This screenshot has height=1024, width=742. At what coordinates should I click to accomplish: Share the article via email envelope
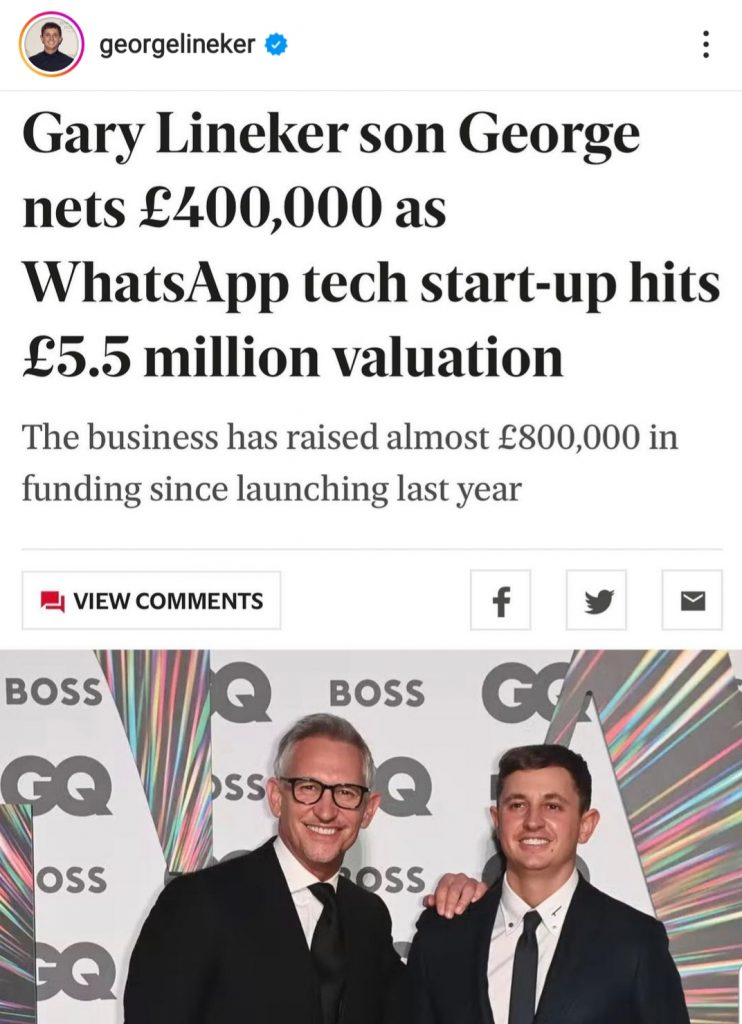692,600
